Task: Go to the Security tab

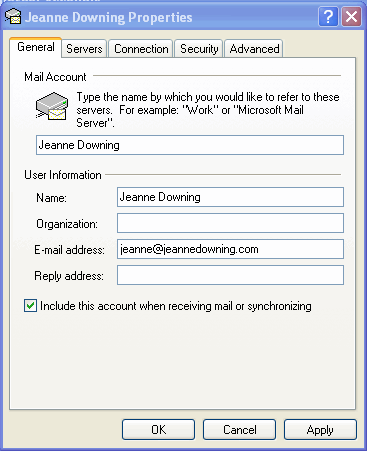Action: pos(199,49)
